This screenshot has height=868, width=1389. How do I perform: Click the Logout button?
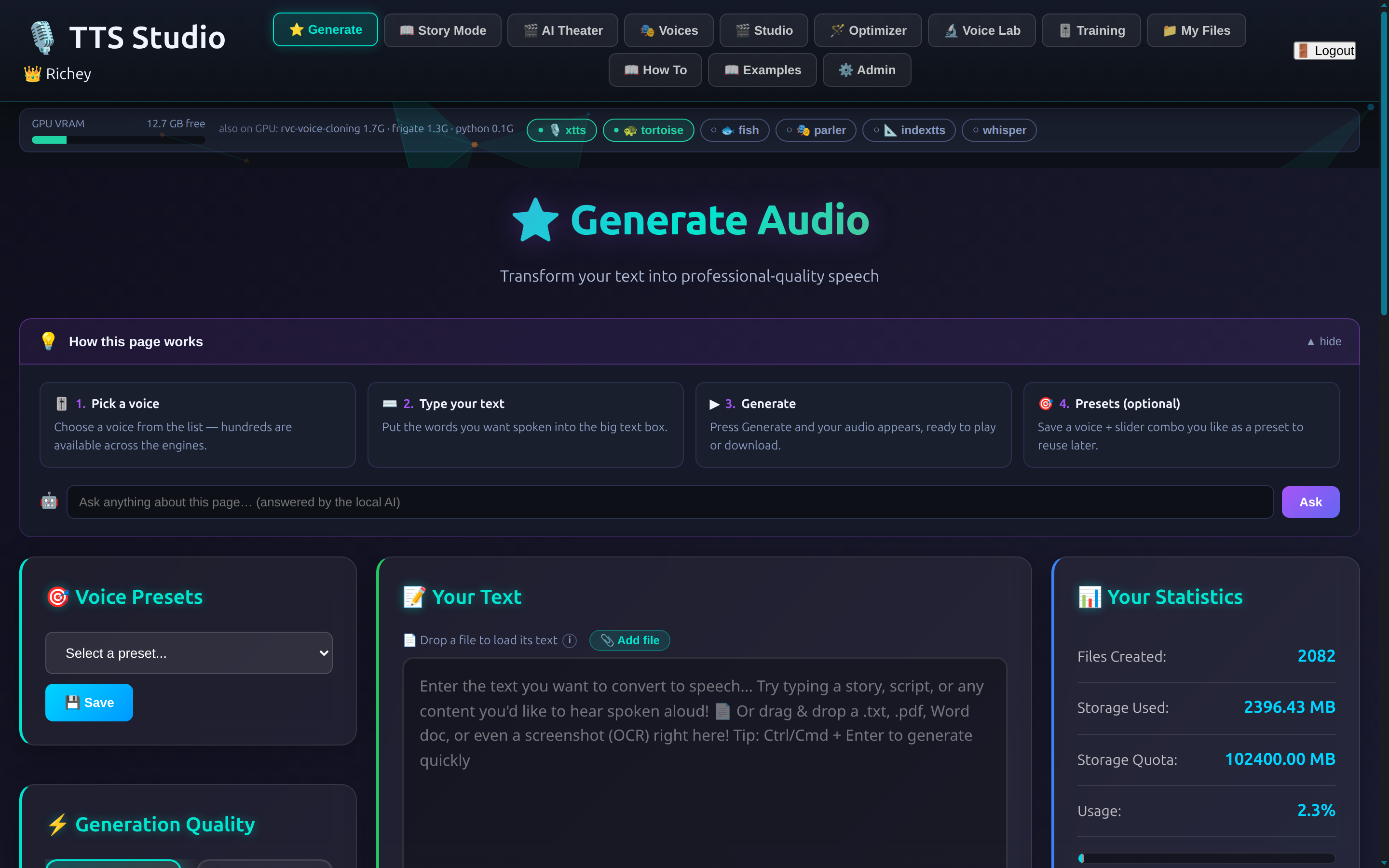click(1325, 51)
